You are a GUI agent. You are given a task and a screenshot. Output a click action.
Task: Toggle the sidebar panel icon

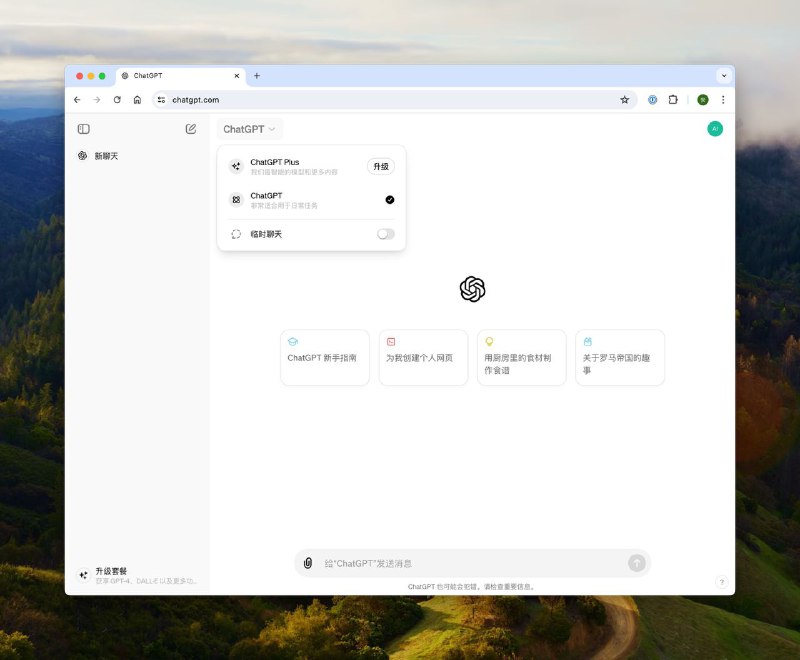pos(84,129)
